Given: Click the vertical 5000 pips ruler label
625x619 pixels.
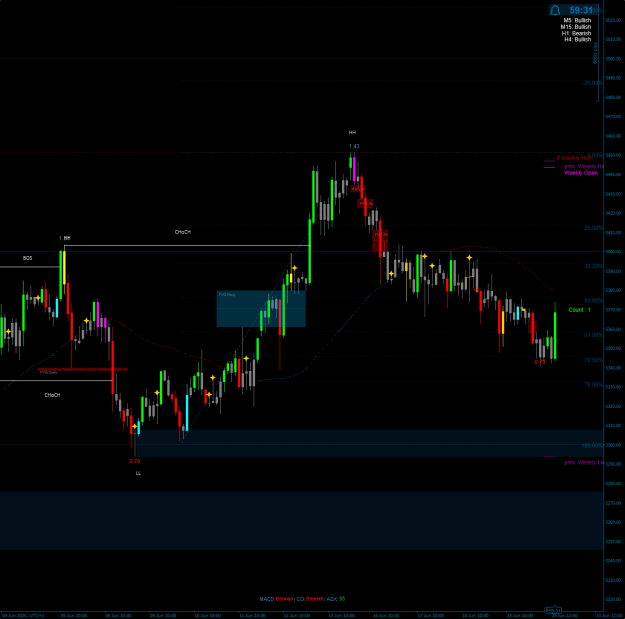Looking at the screenshot, I should 596,53.
